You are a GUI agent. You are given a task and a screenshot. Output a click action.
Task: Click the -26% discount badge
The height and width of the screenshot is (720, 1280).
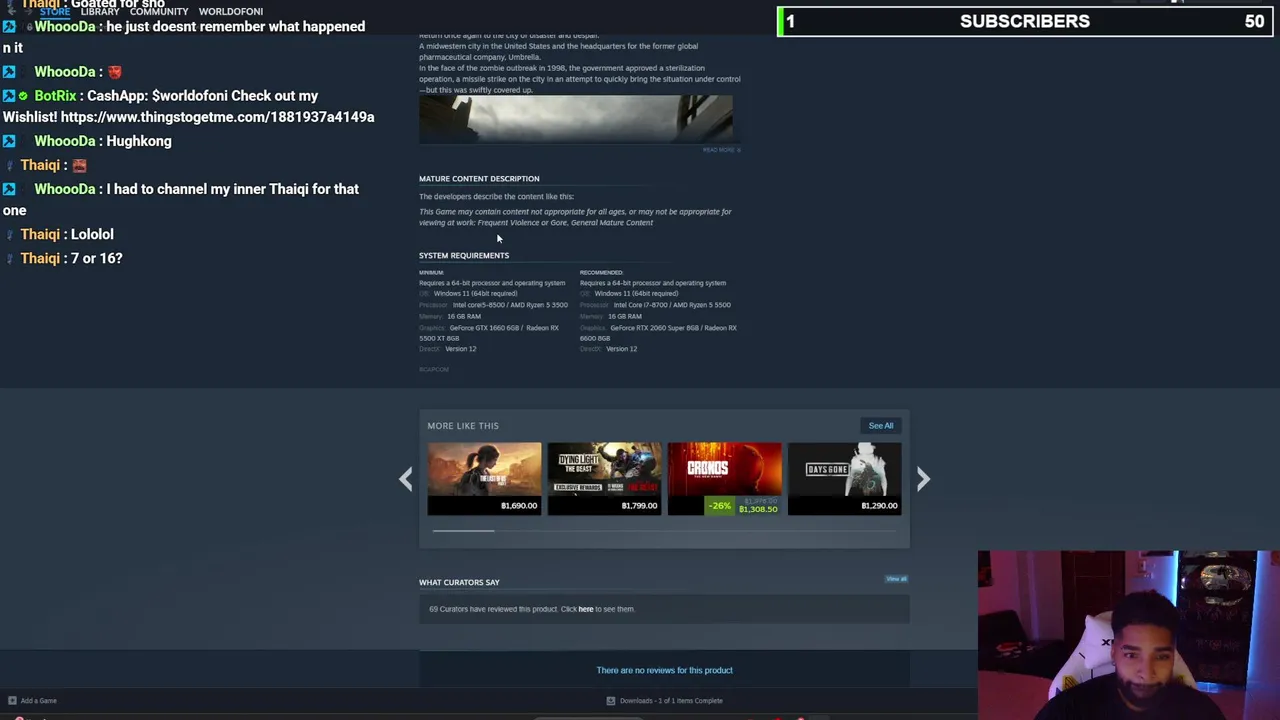720,506
